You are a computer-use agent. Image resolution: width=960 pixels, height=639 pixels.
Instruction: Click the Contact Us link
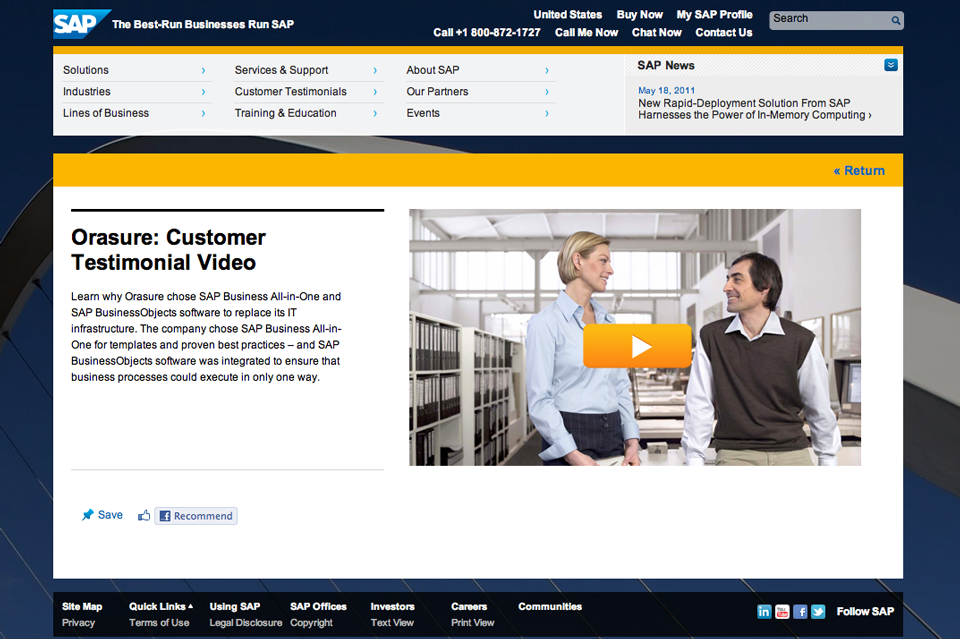(x=724, y=32)
